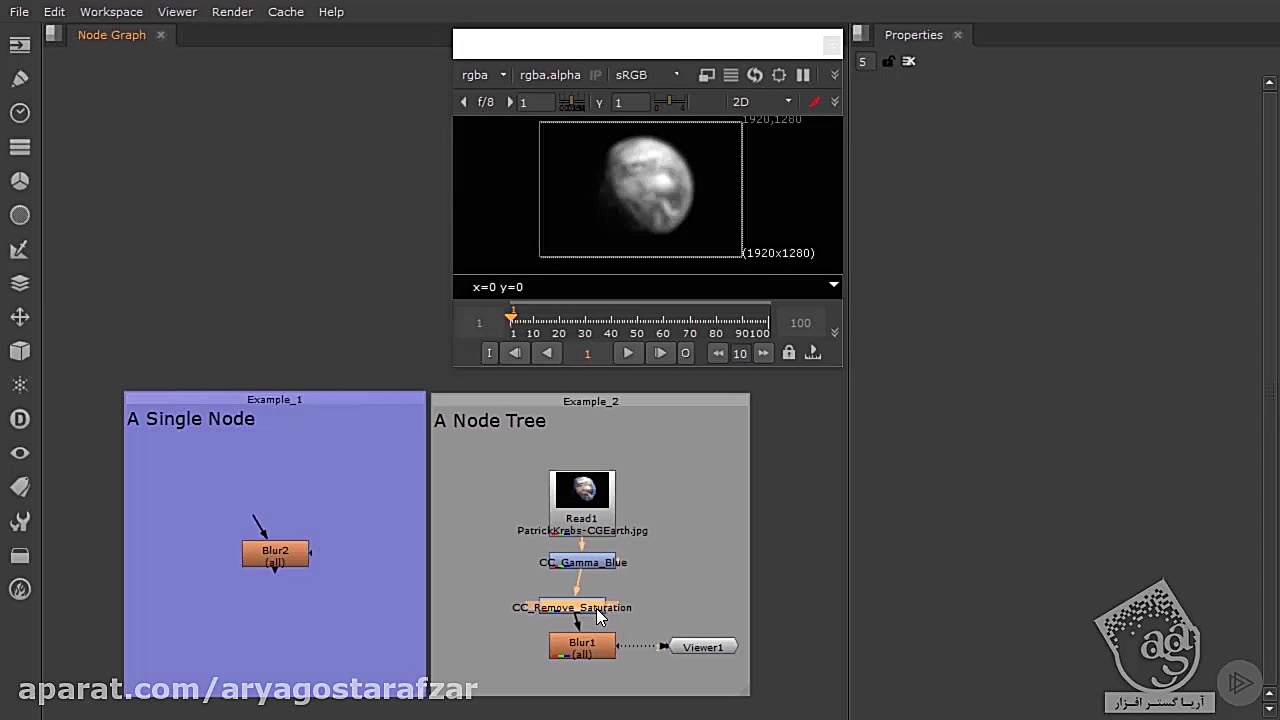1280x720 pixels.
Task: Open the rgba channel dropdown
Action: (x=483, y=75)
